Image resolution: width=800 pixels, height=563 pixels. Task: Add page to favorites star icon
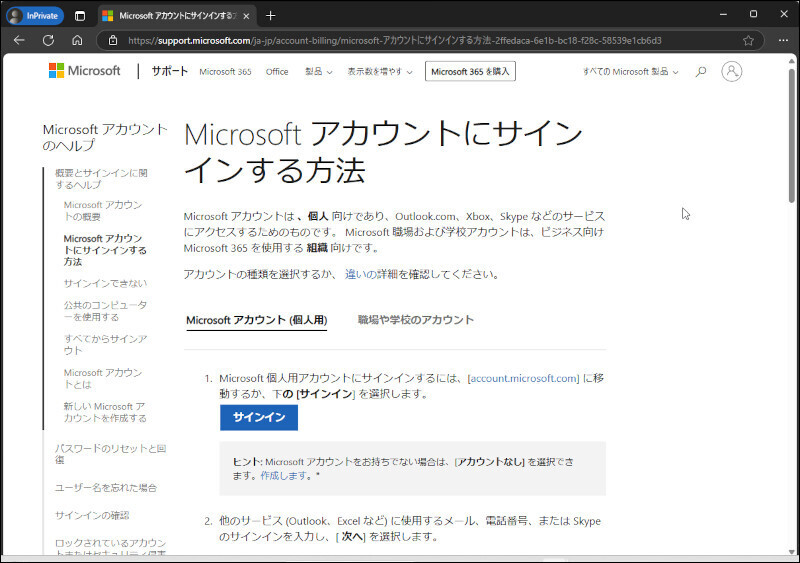[x=748, y=40]
